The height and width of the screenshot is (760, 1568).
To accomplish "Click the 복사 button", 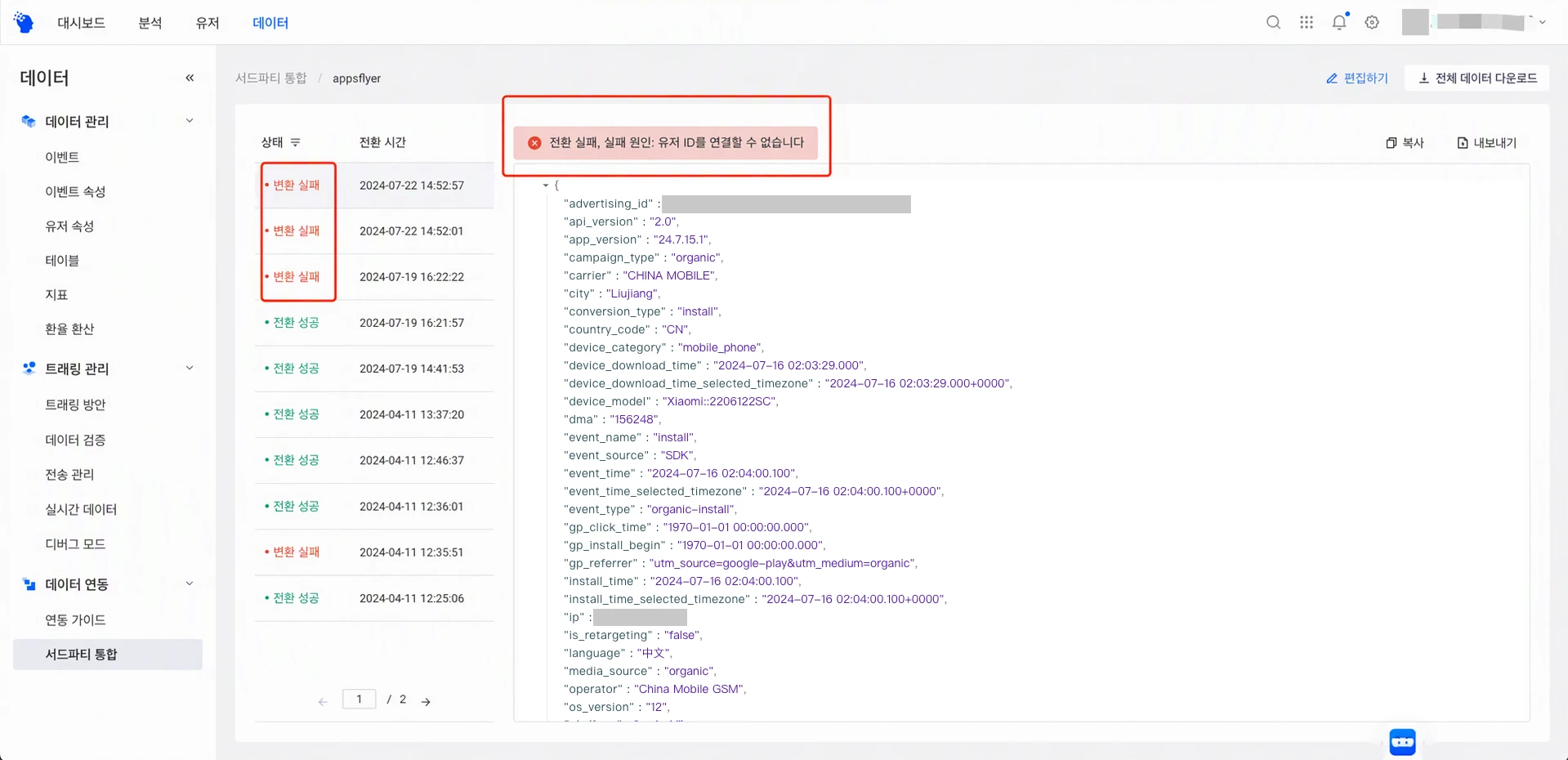I will (1405, 142).
